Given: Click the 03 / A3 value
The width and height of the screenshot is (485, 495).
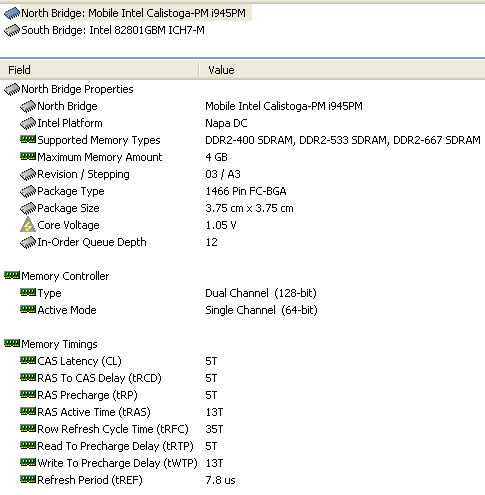Looking at the screenshot, I should tap(223, 174).
